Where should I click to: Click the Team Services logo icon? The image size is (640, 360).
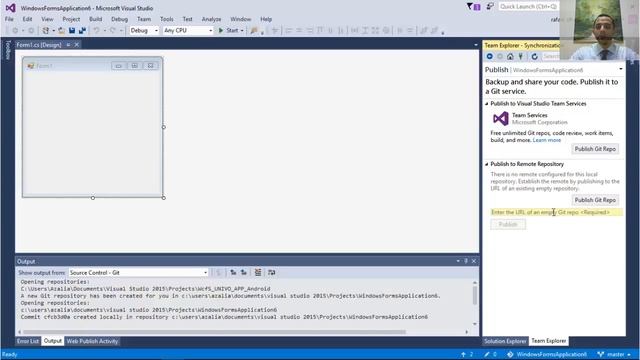coord(500,119)
